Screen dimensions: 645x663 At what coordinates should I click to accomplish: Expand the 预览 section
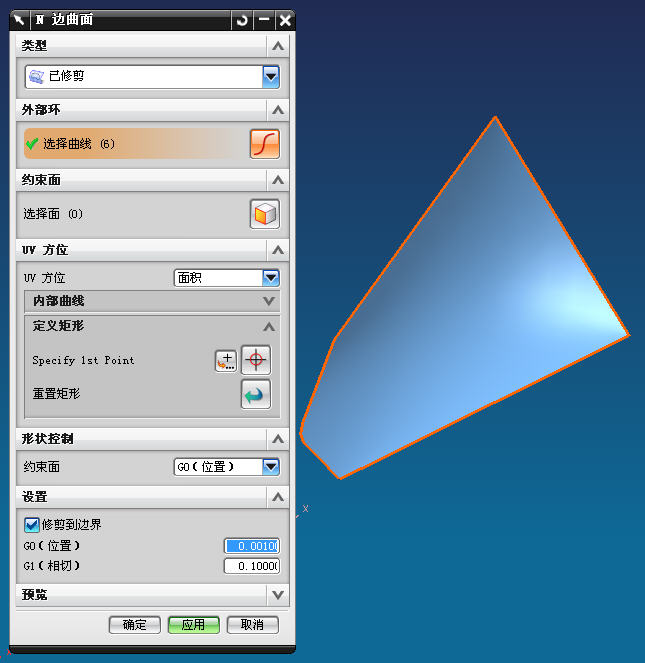(x=278, y=595)
